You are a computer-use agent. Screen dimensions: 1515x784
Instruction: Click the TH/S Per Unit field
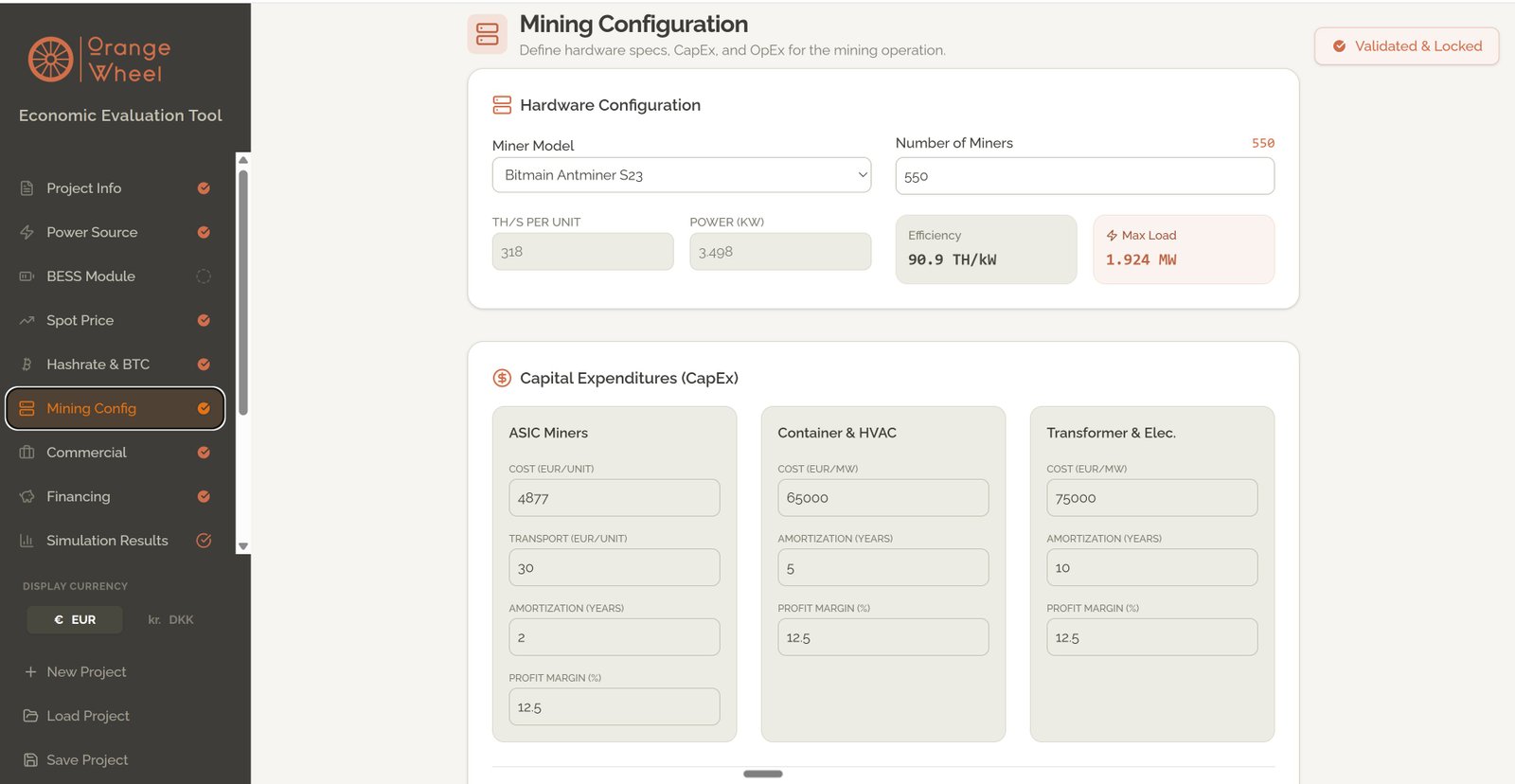coord(583,252)
